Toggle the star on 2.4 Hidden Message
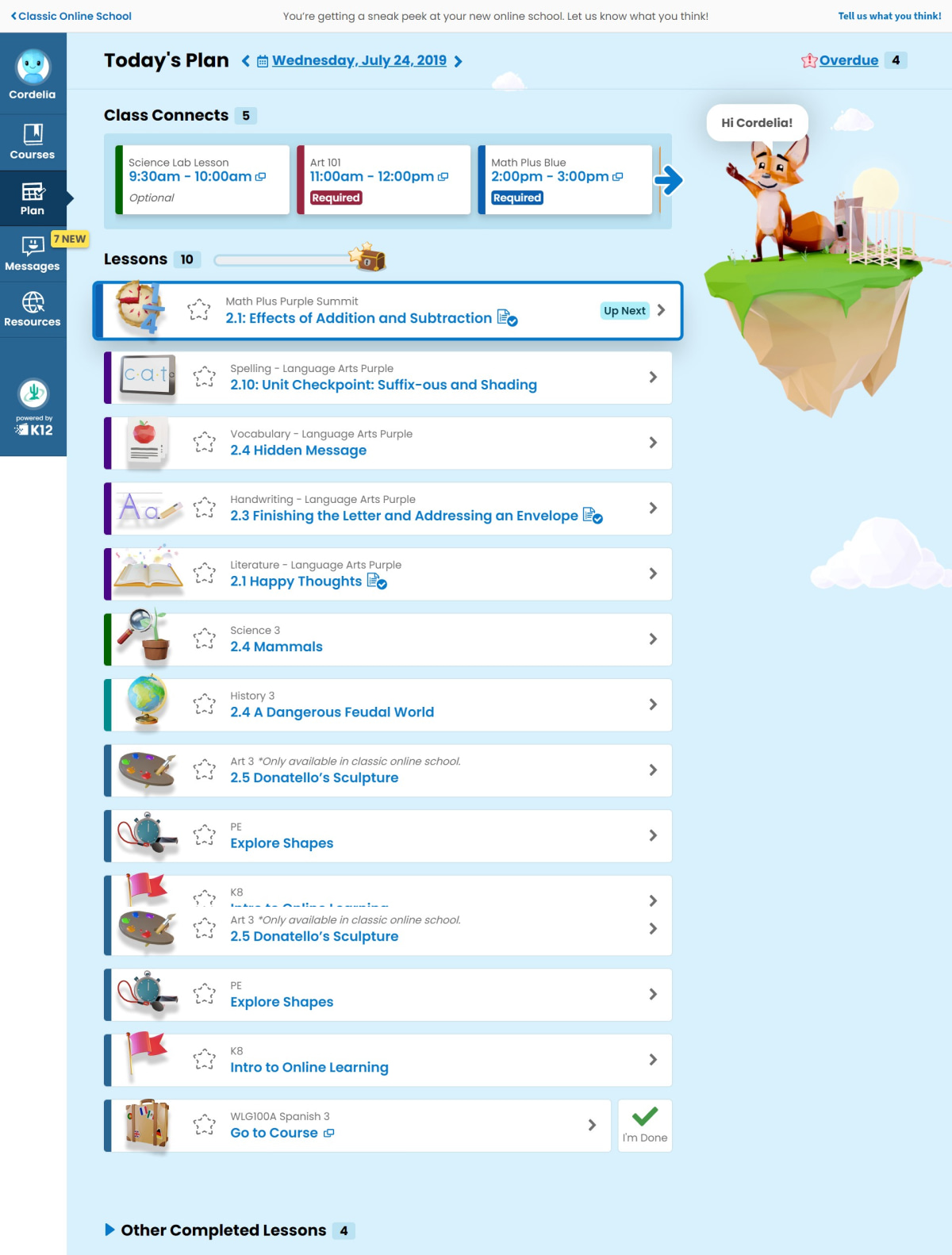 tap(204, 443)
